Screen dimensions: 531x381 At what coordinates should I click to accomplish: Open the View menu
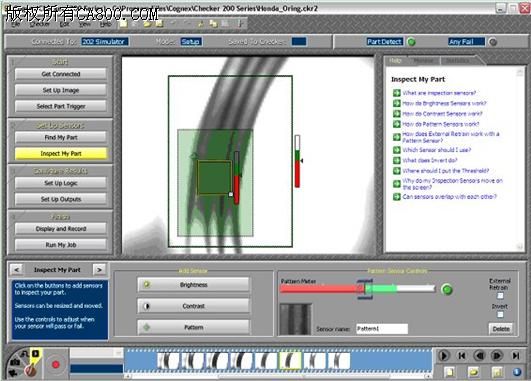85,24
